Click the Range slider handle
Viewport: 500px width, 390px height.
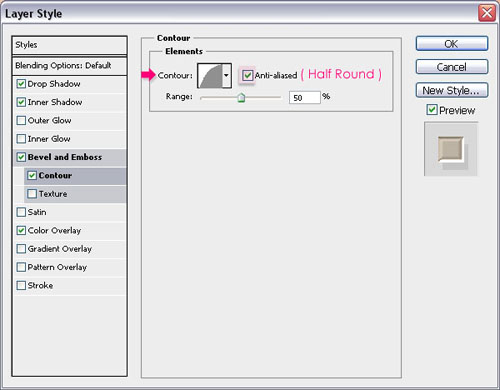point(241,98)
